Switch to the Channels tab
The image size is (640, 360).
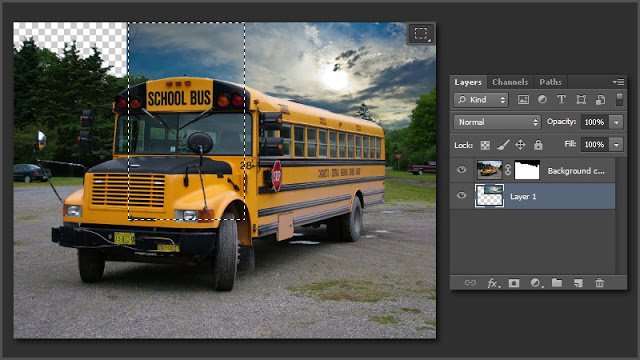pyautogui.click(x=510, y=82)
